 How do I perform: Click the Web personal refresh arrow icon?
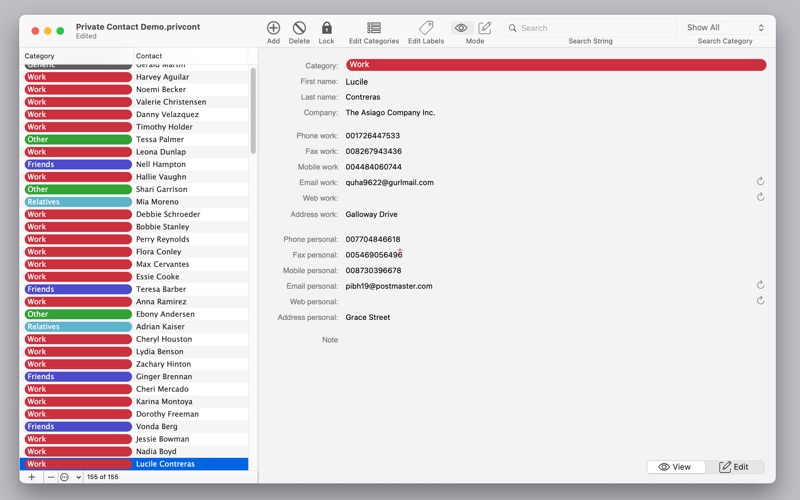tap(760, 301)
